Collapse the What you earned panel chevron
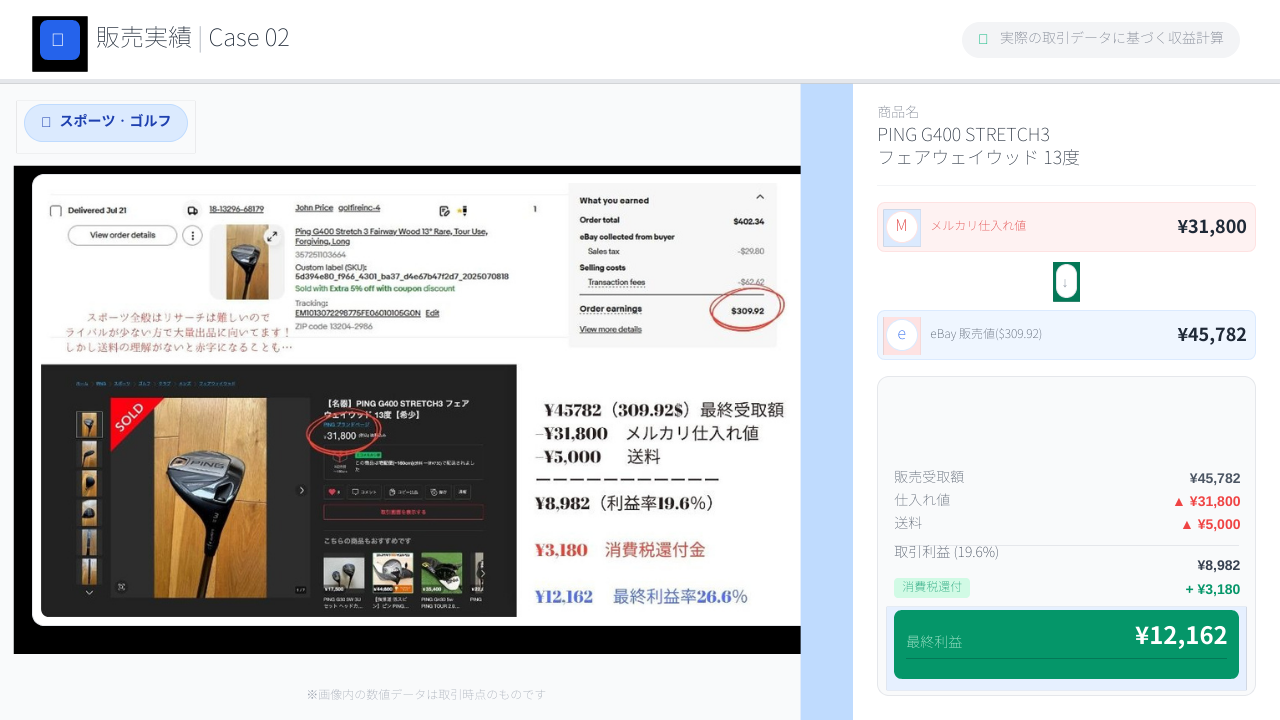 (760, 197)
